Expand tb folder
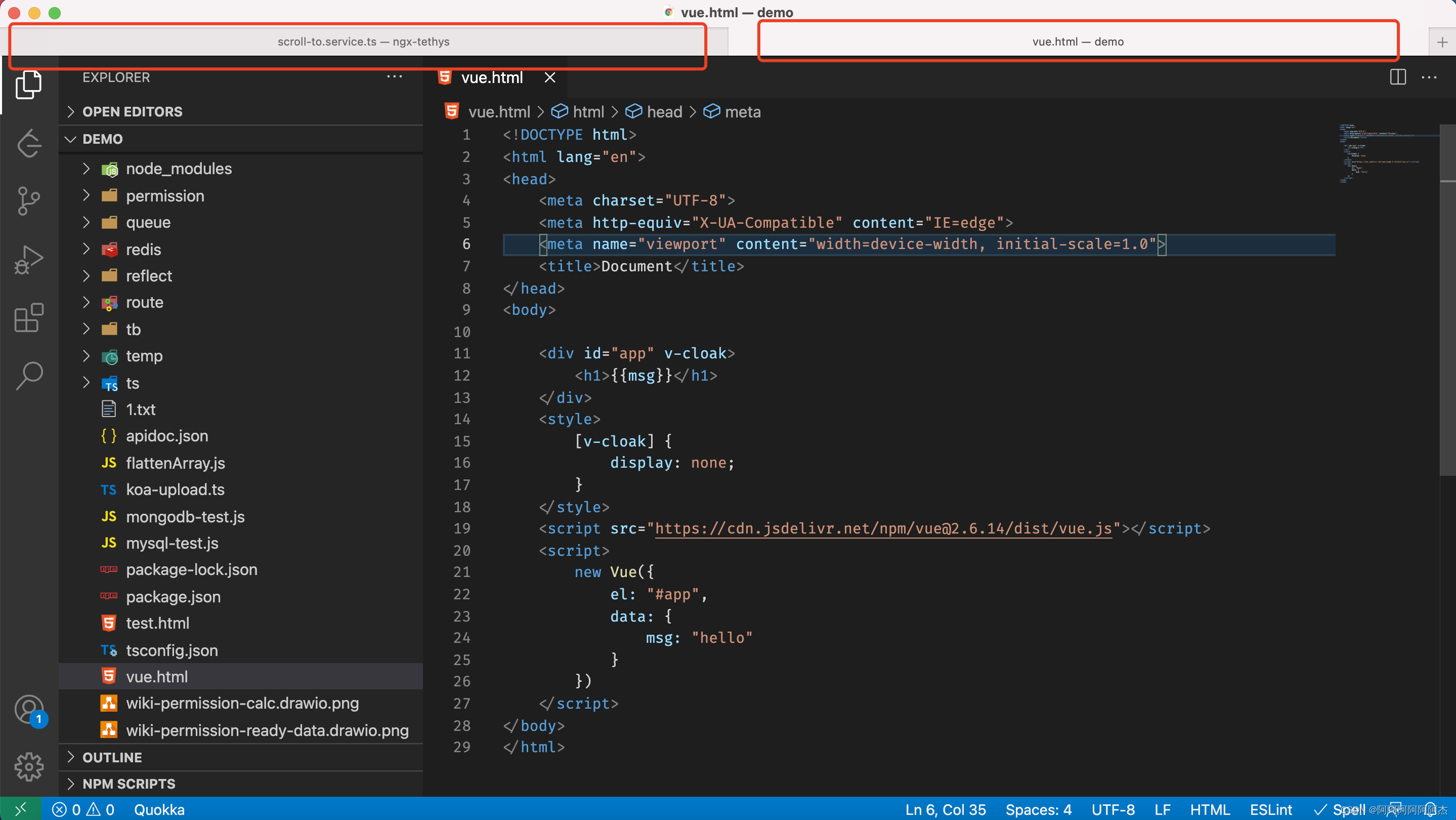Screen dimensions: 1456x820 (241, 329)
